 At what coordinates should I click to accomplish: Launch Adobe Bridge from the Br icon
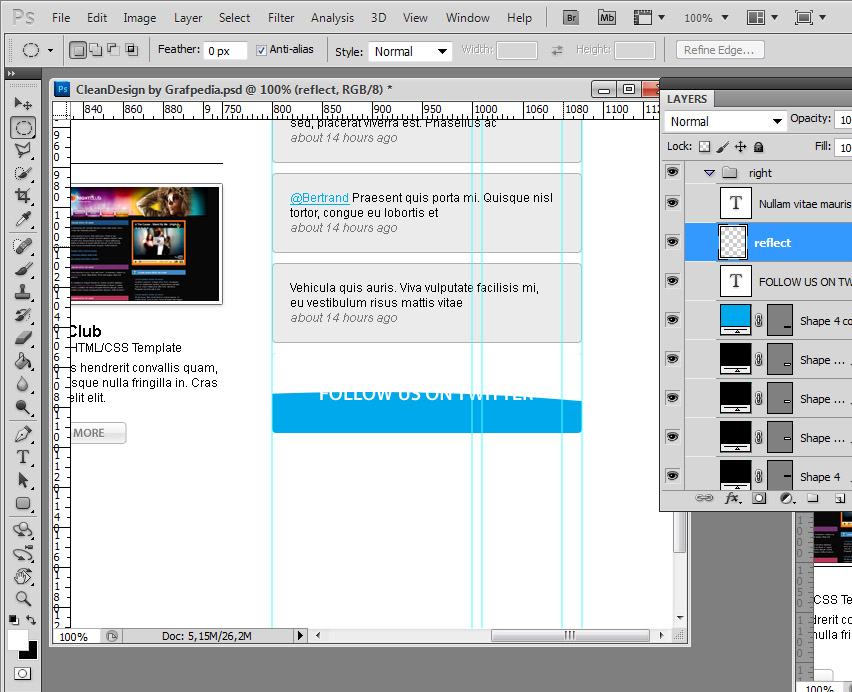(571, 18)
